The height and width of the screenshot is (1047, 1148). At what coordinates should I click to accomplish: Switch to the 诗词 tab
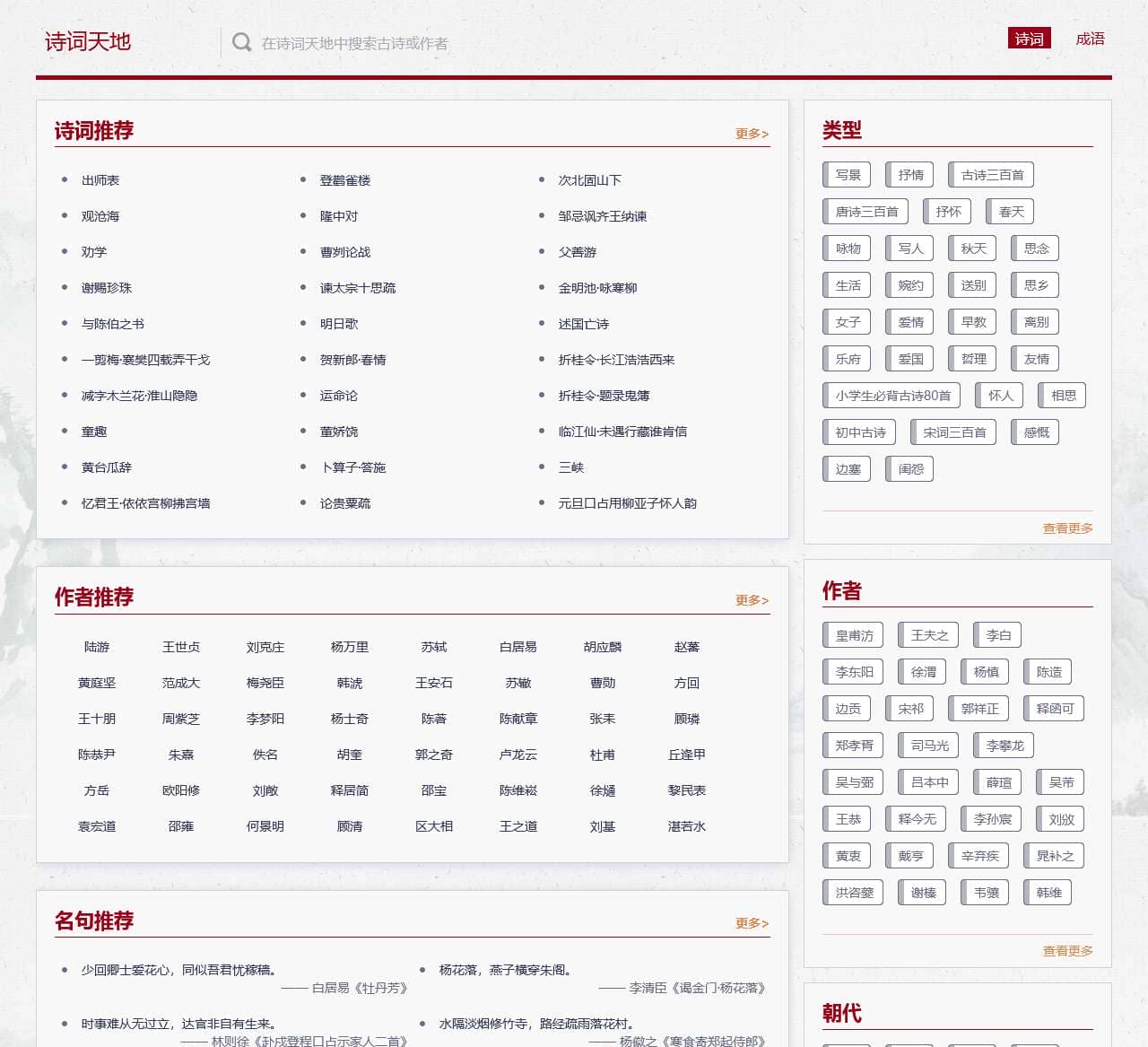[x=1030, y=39]
